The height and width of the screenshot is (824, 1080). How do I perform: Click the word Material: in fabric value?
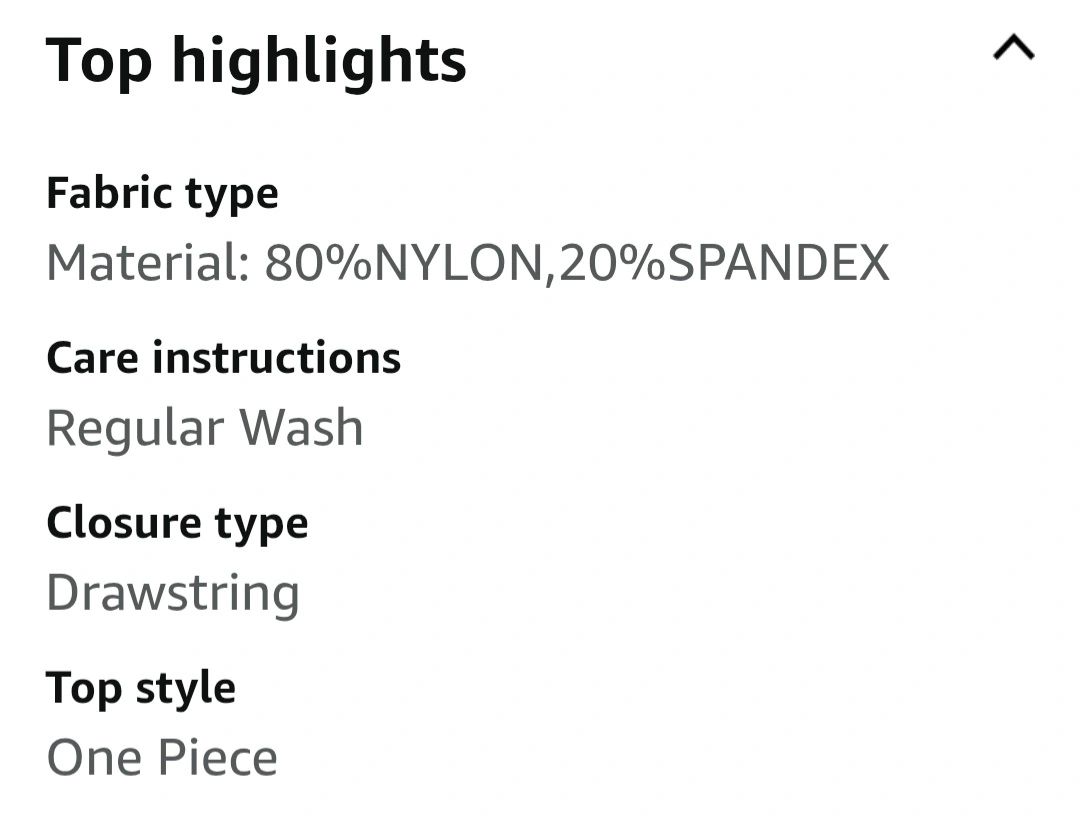pyautogui.click(x=148, y=262)
